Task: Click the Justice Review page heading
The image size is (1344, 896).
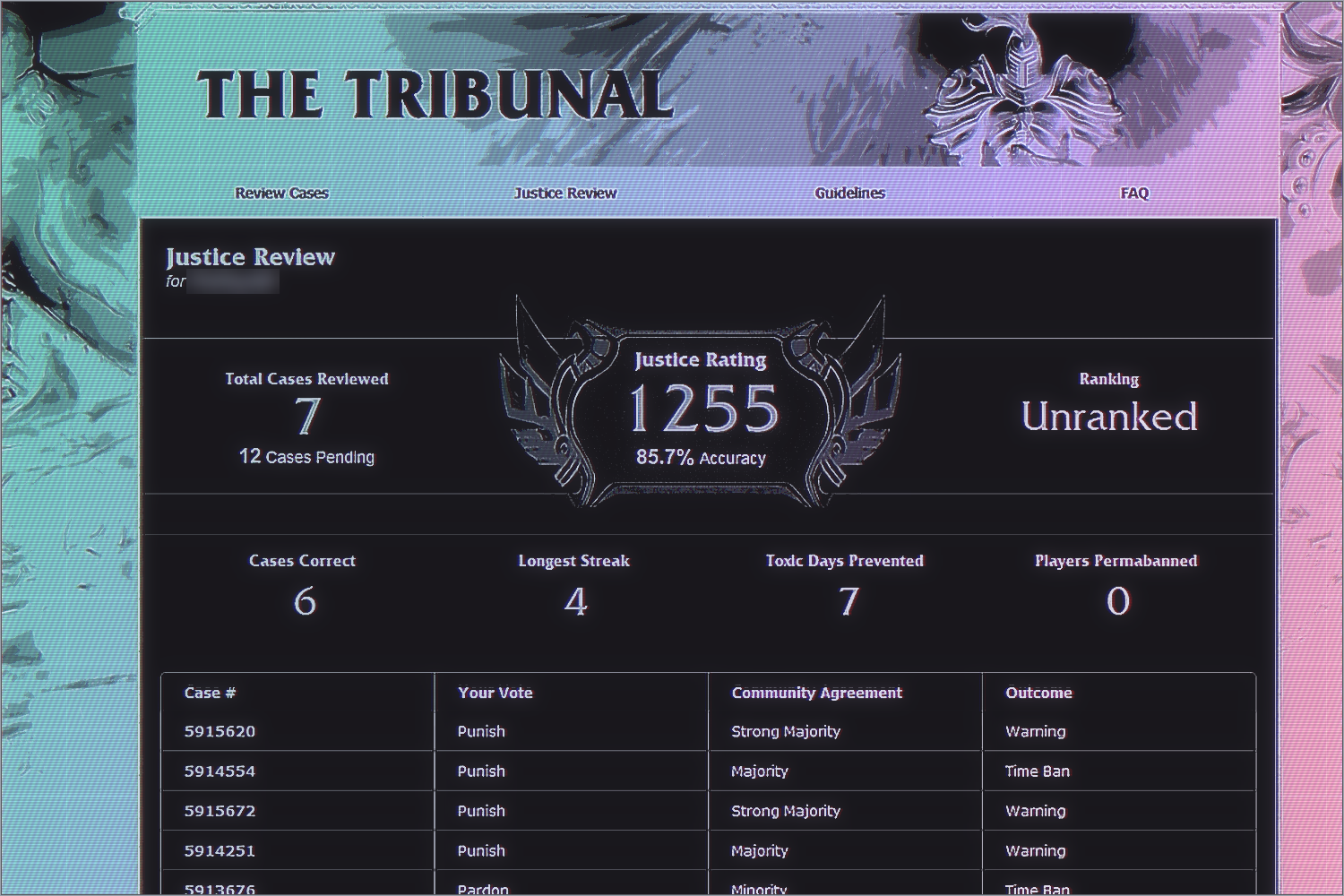Action: pyautogui.click(x=250, y=257)
